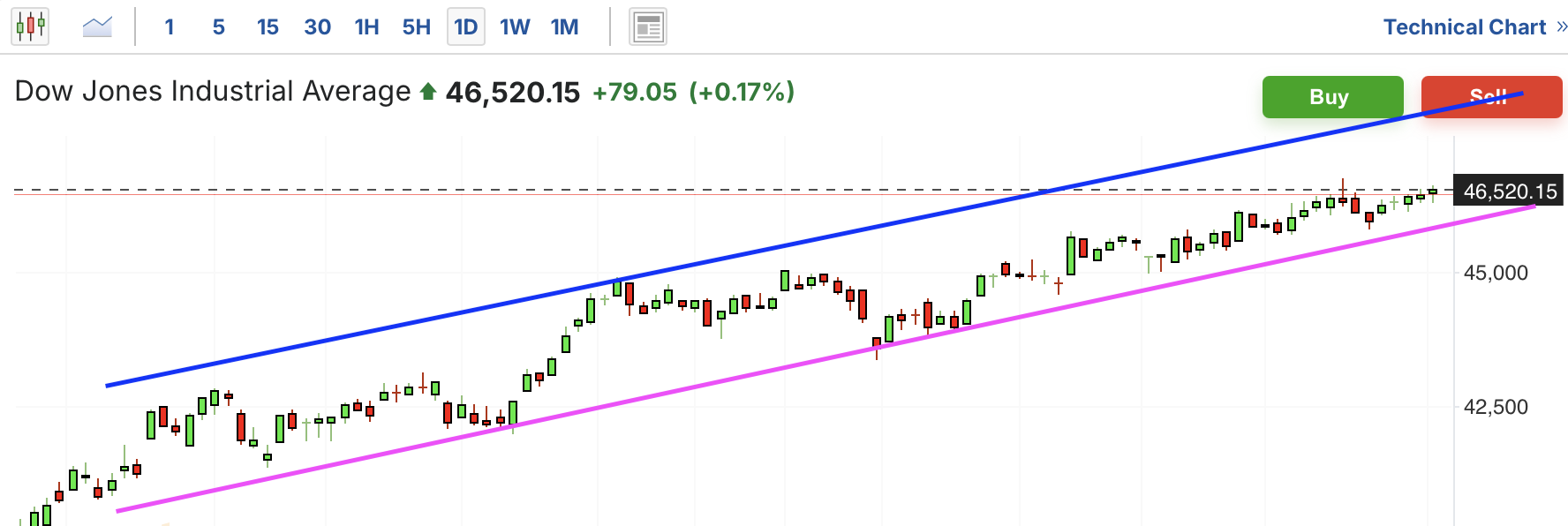Select the 5 minute timeframe
The image size is (1568, 526).
coord(219,27)
